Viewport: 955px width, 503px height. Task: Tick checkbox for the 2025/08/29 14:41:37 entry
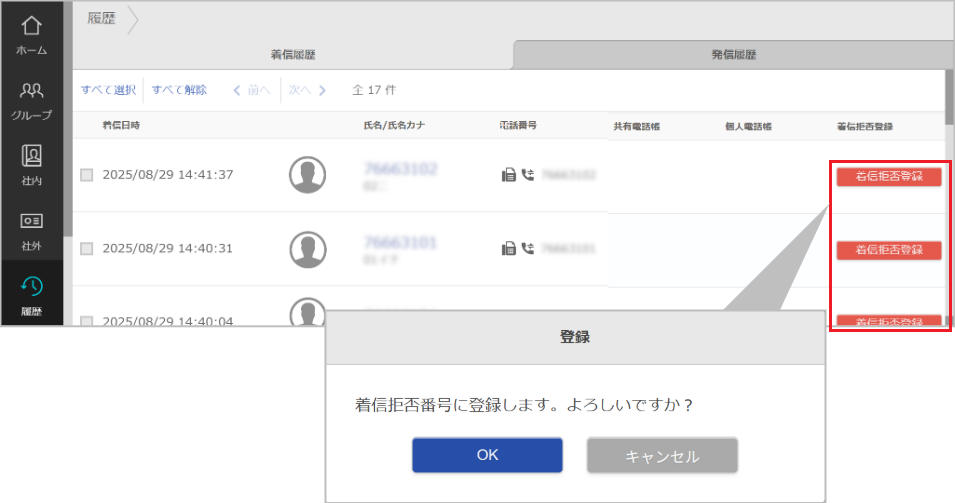87,175
